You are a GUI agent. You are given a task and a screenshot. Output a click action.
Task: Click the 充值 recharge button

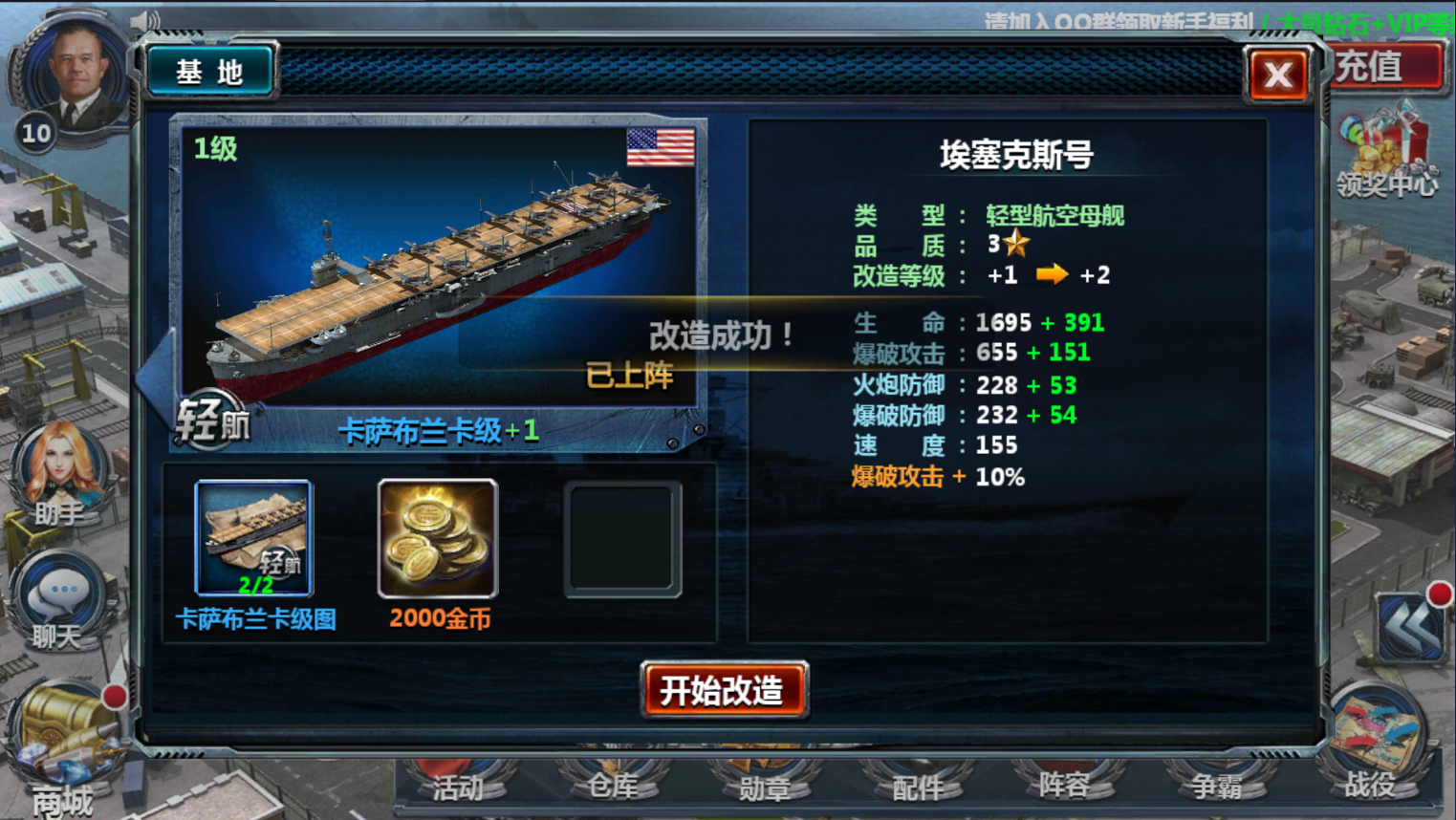(x=1382, y=67)
